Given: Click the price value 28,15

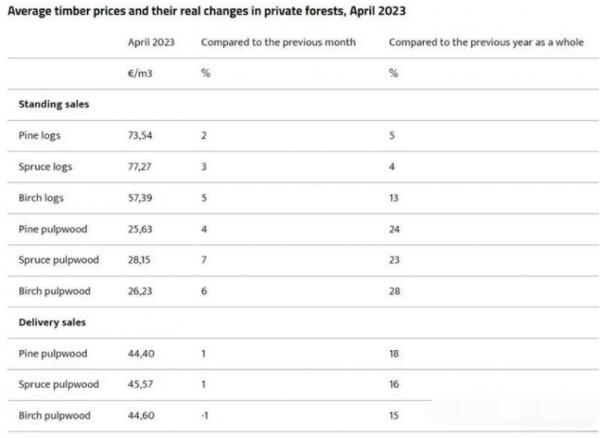Looking at the screenshot, I should click(142, 260).
